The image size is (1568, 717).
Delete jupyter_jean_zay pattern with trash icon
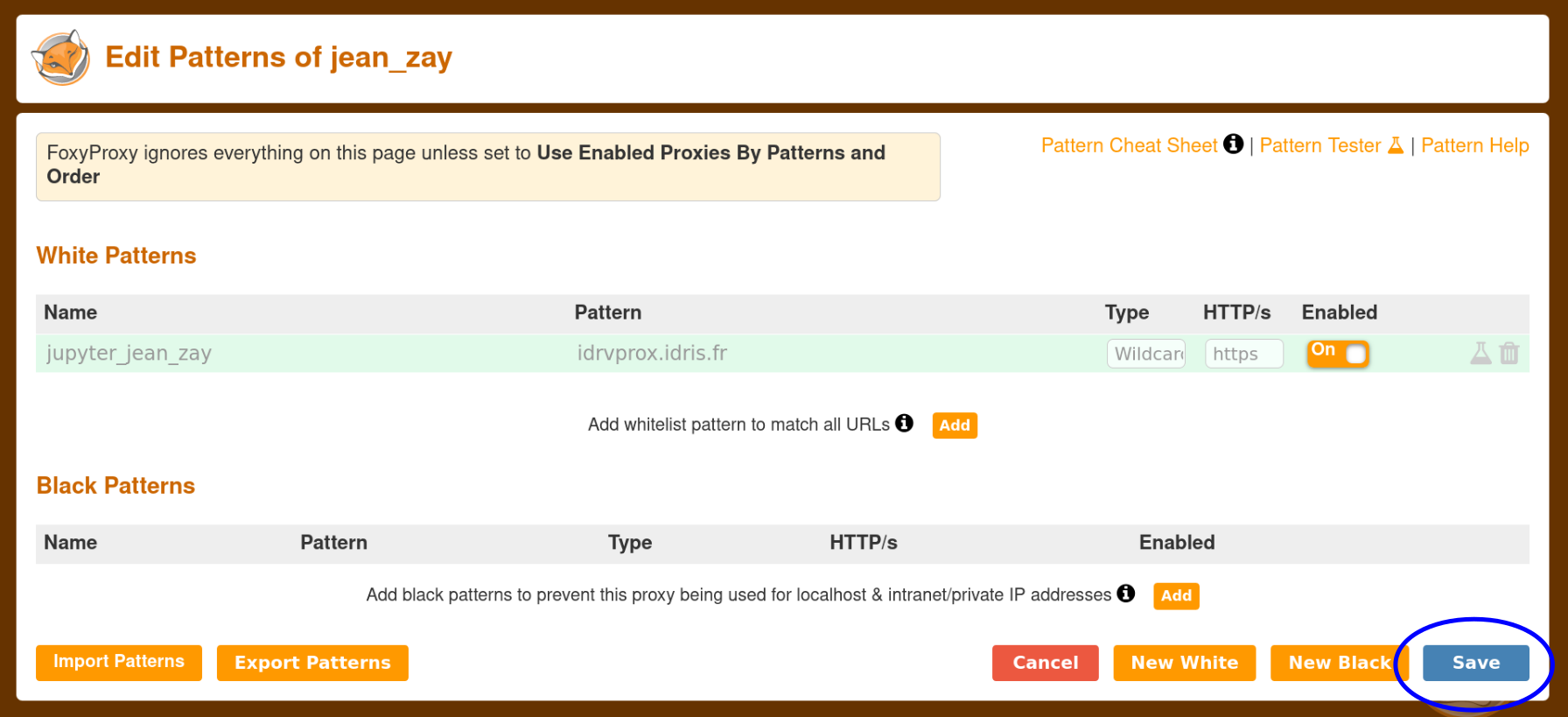[1509, 353]
